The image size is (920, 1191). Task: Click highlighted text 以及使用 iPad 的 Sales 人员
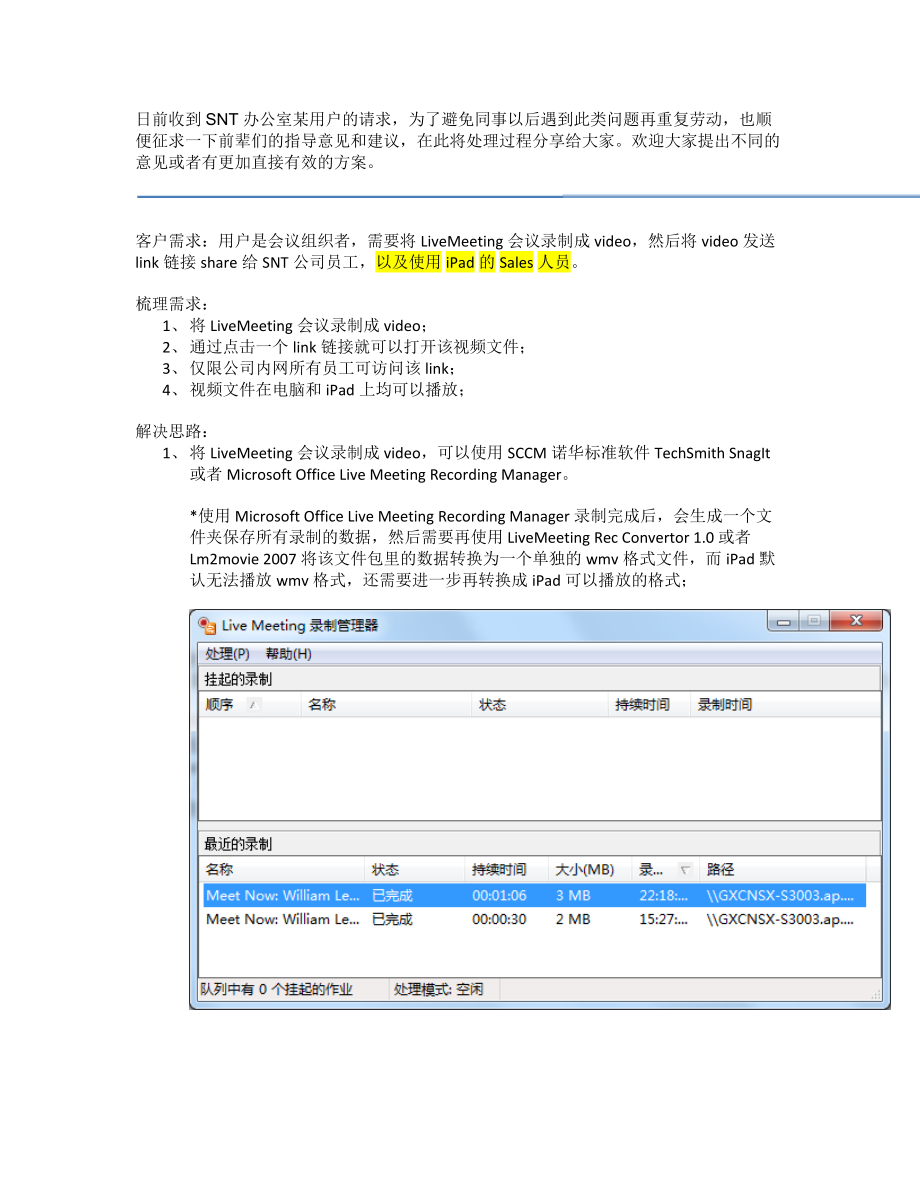click(x=473, y=263)
